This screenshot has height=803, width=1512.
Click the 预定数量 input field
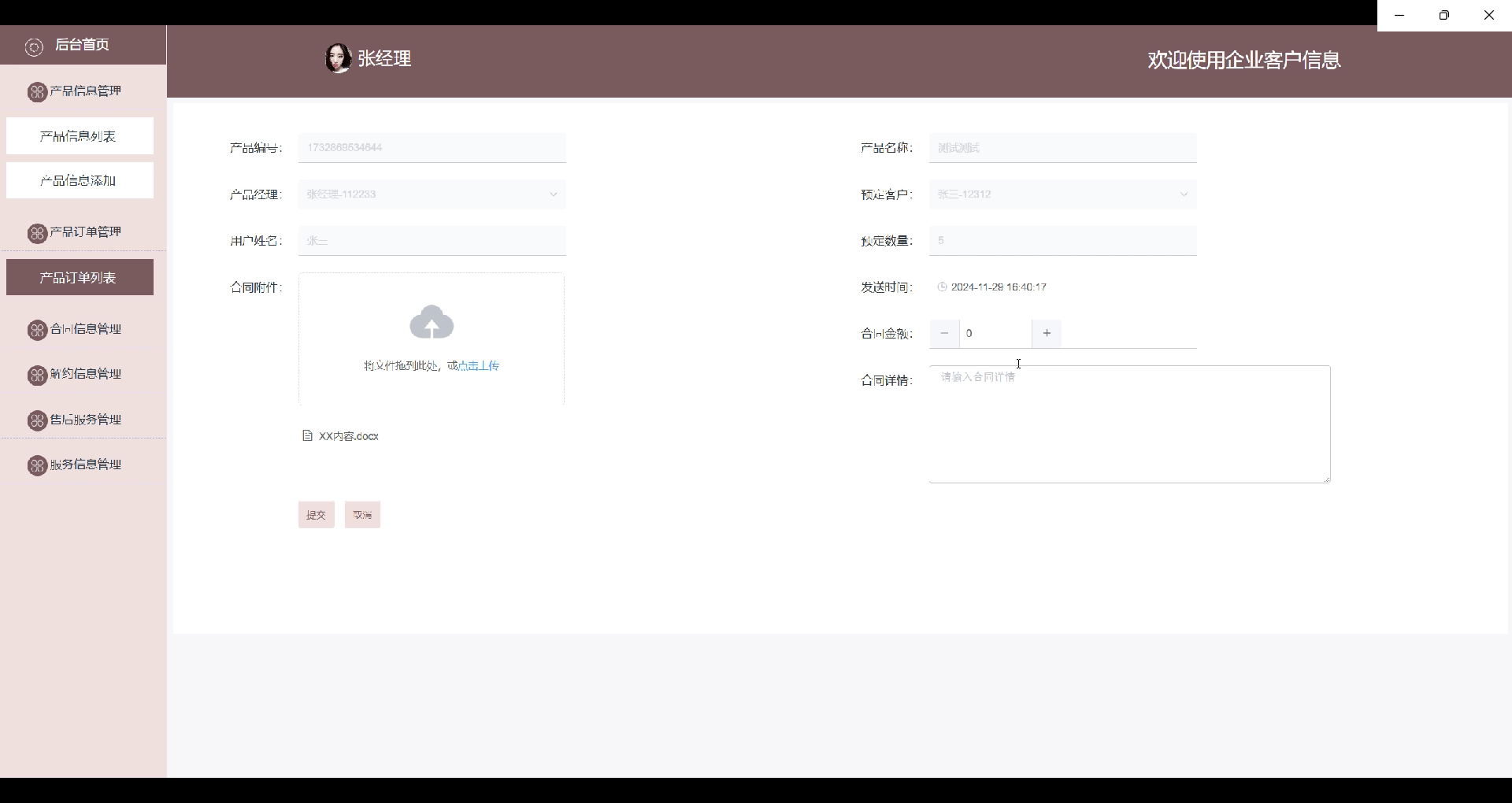point(1063,241)
